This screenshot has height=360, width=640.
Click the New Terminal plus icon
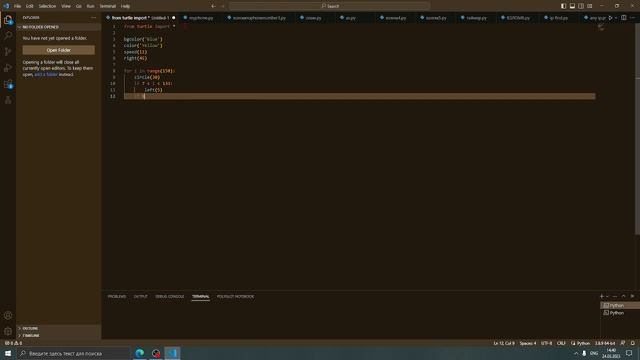pos(602,296)
